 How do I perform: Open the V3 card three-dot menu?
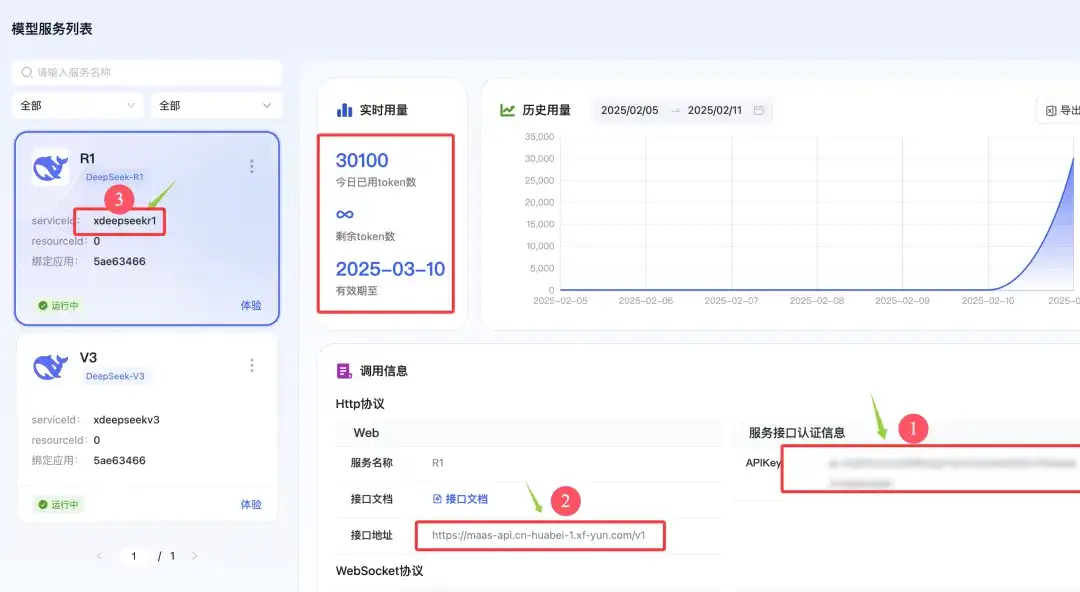tap(251, 365)
